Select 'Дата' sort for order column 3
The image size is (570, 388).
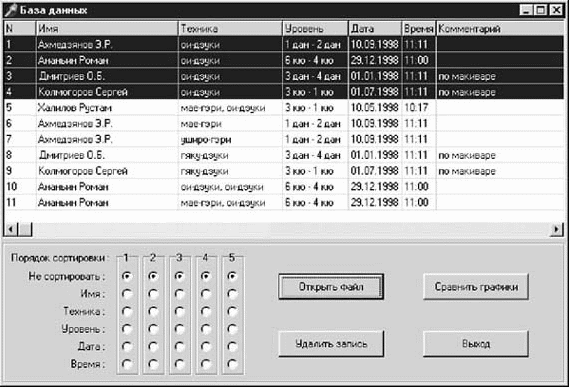click(x=180, y=347)
